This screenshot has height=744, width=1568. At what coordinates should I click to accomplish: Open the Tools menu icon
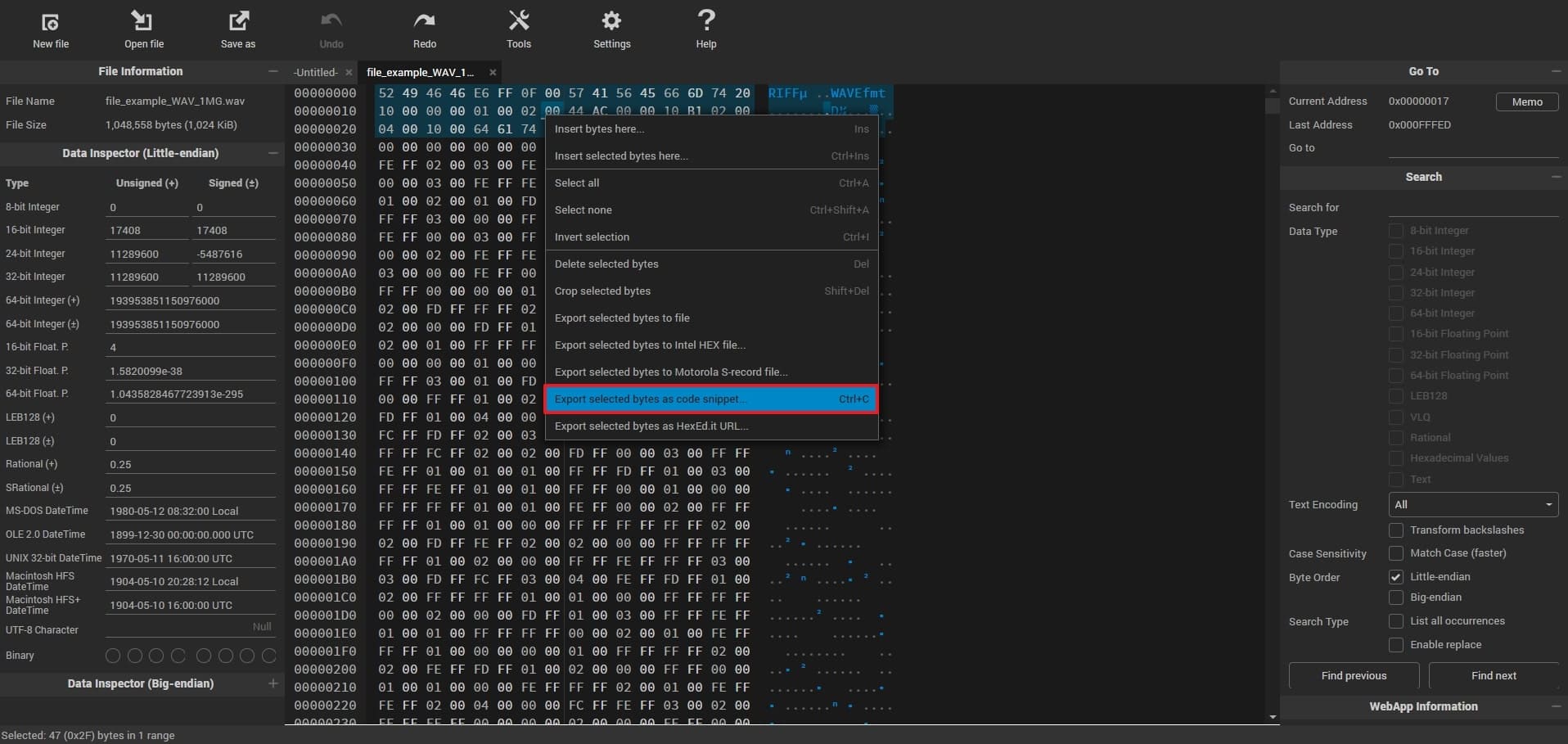(518, 29)
